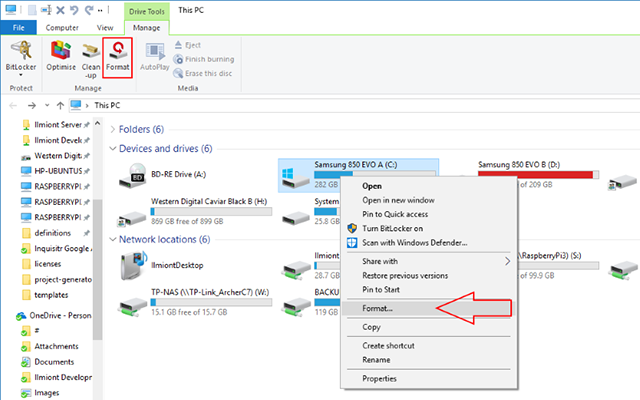This screenshot has height=400, width=640.
Task: Go forward with the Forward arrow
Action: (x=31, y=106)
